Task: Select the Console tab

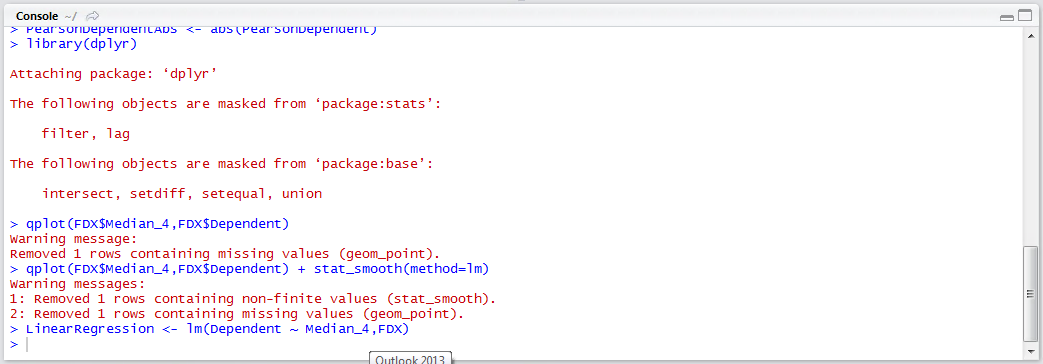Action: click(x=37, y=15)
